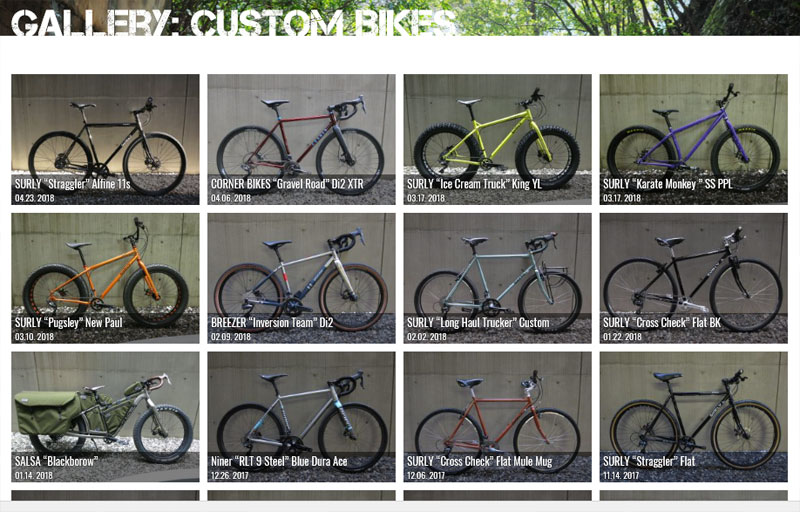This screenshot has height=512, width=800.
Task: Click the Gallery: Custom Bikes header title
Action: [x=233, y=21]
